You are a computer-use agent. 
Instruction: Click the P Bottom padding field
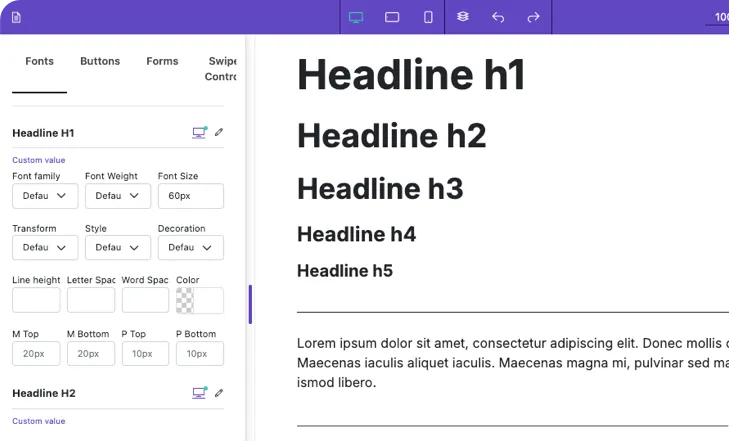pyautogui.click(x=200, y=354)
